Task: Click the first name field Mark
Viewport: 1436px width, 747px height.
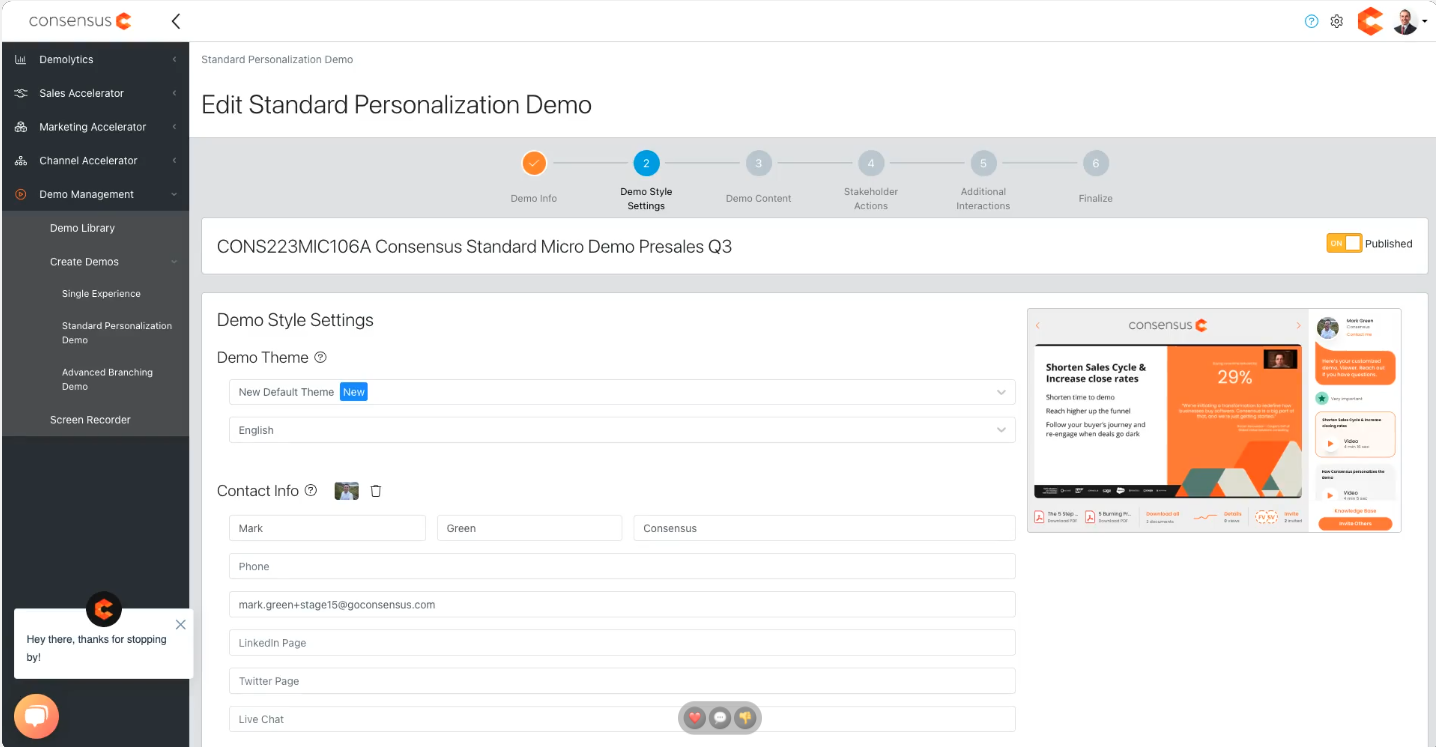Action: click(x=327, y=528)
